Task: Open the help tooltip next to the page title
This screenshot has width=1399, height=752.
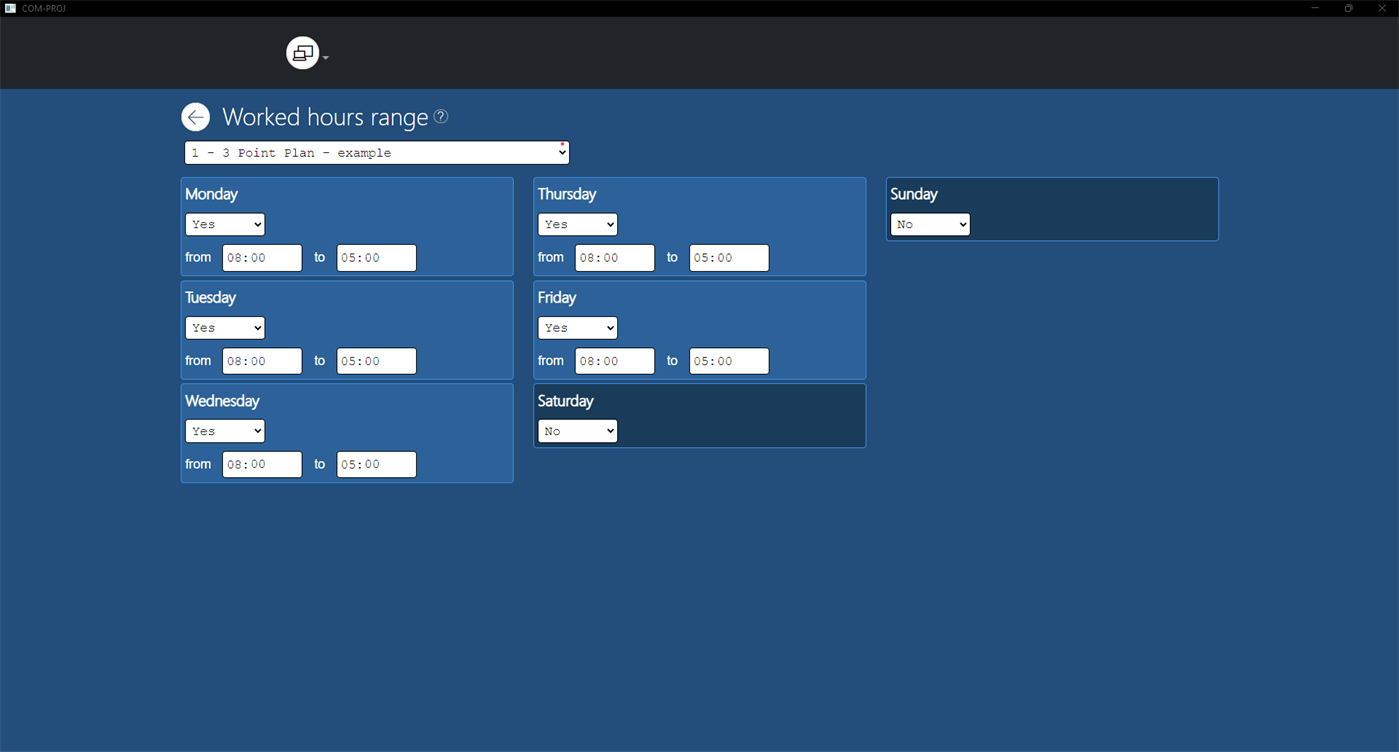Action: (440, 117)
